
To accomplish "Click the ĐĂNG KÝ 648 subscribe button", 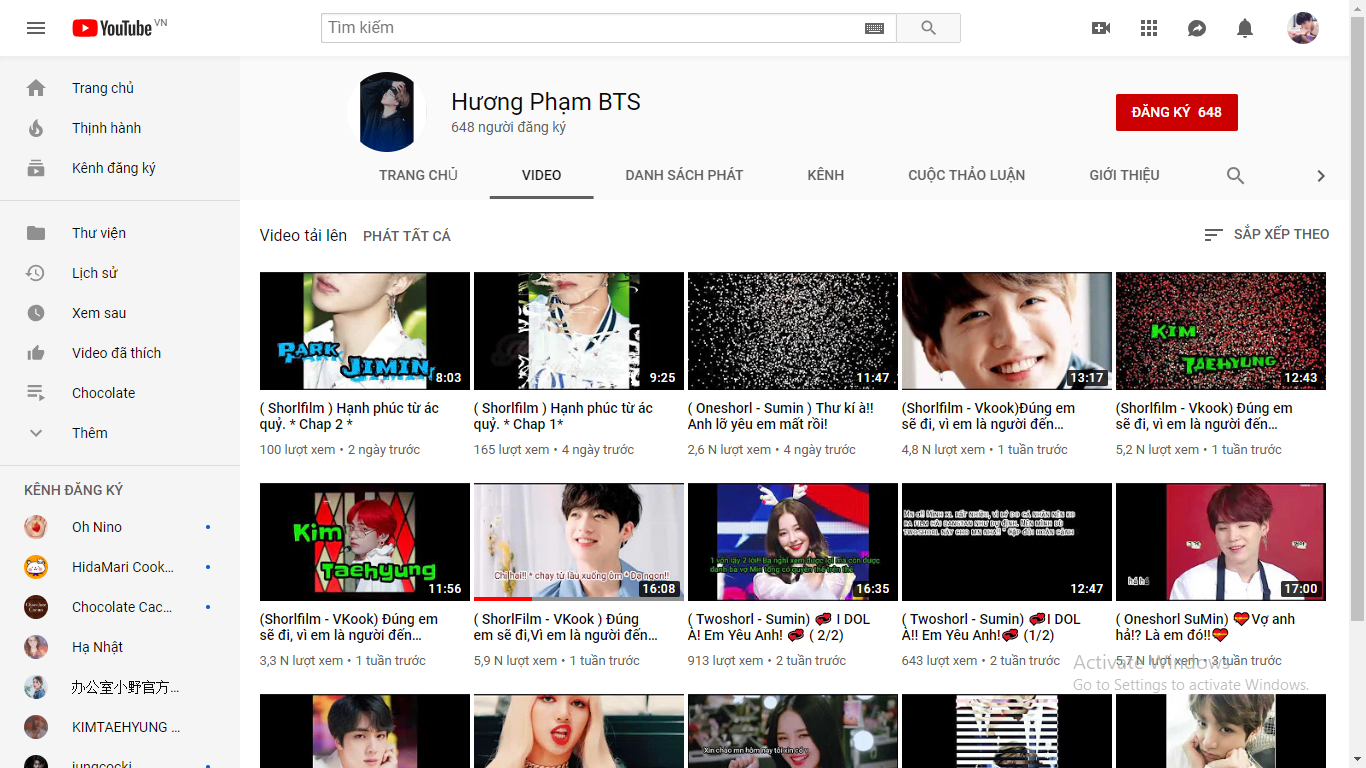I will [1176, 112].
